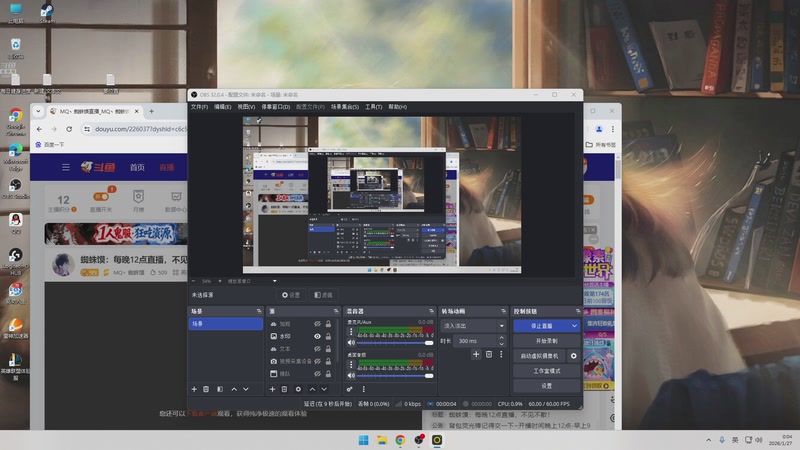800x450 pixels.
Task: Add a transition with the plus button
Action: (476, 354)
